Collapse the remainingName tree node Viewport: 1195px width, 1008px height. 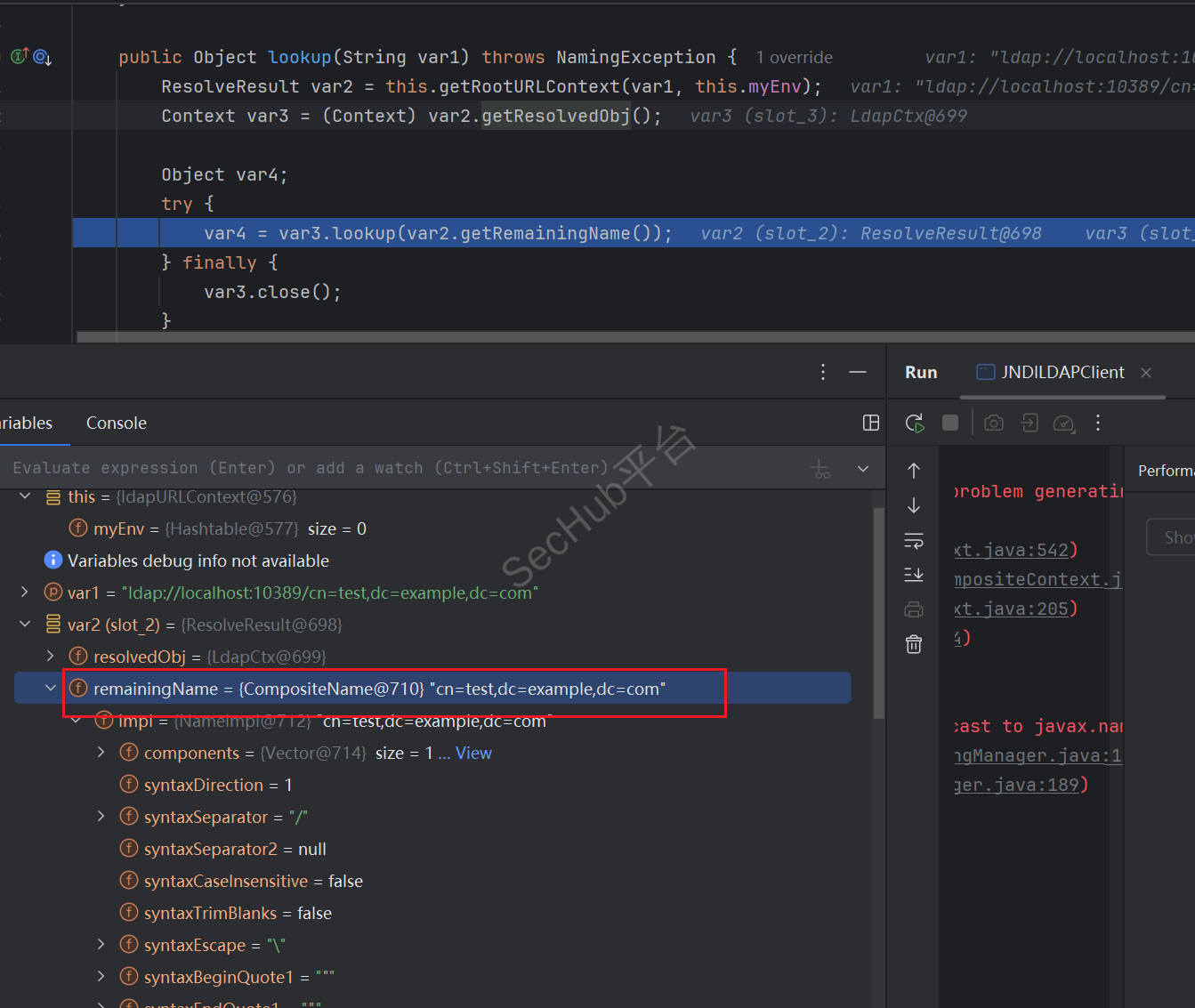51,689
